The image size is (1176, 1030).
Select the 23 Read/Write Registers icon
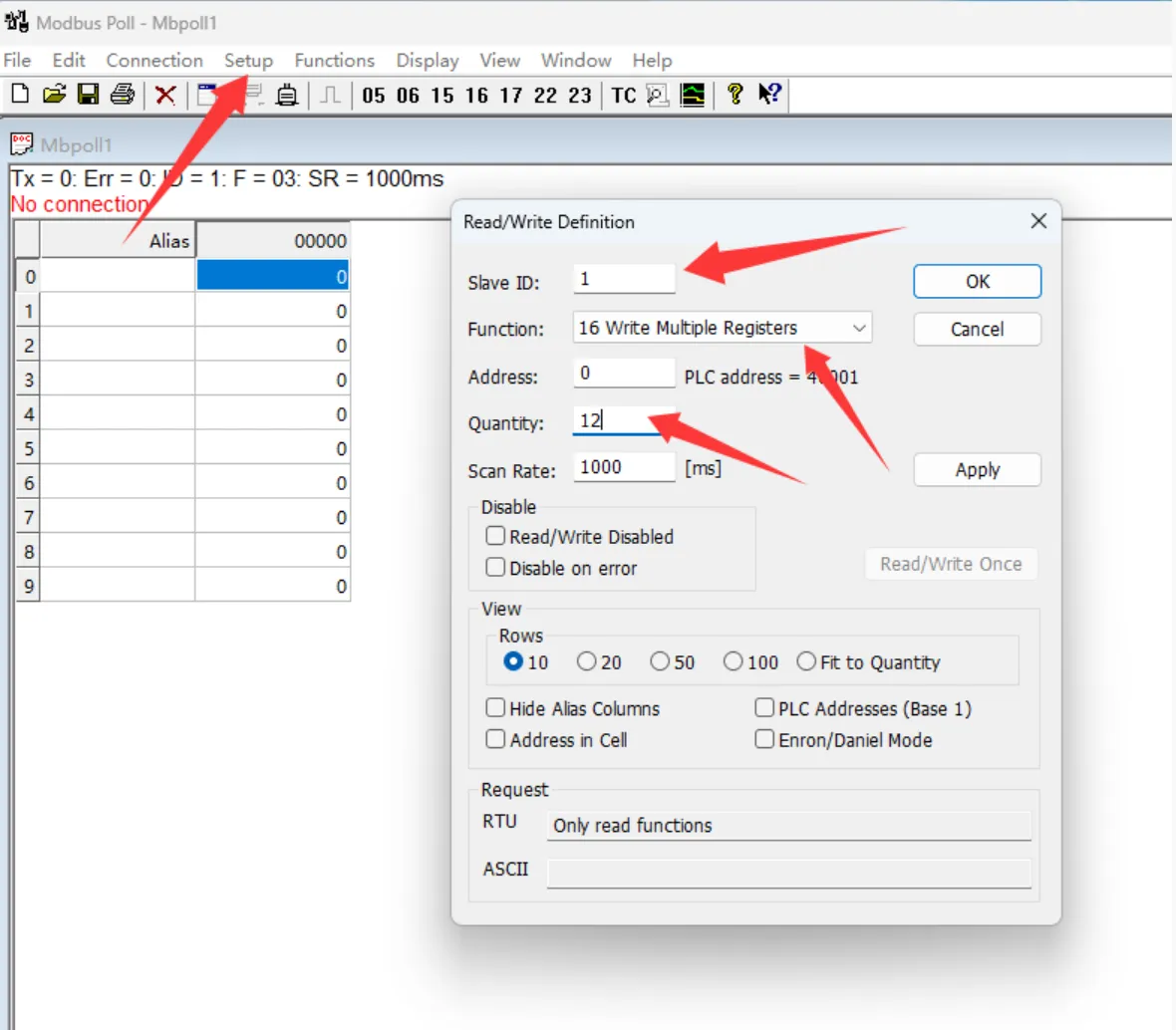[579, 95]
